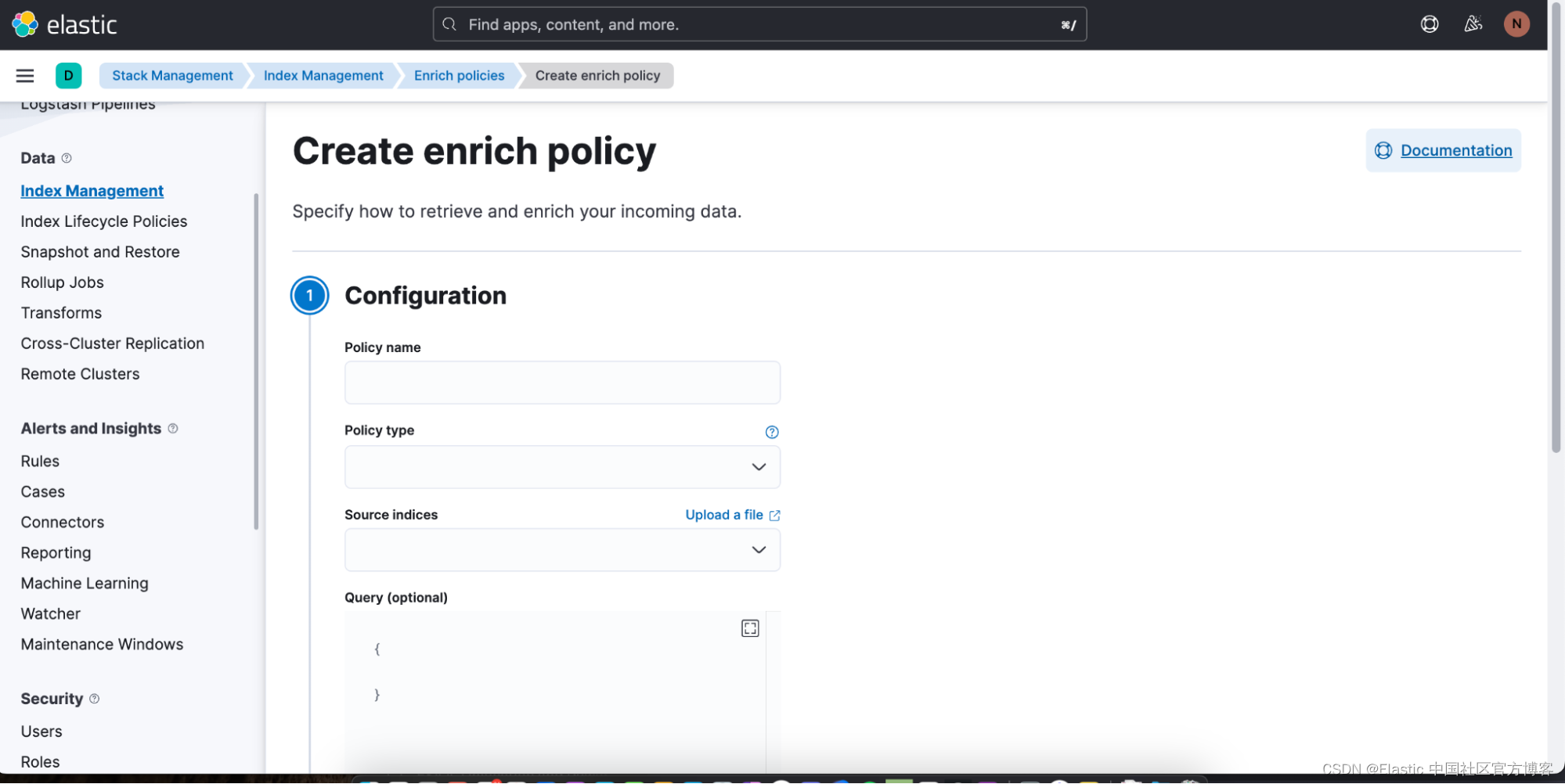Click the Create enrich policy breadcrumb
The width and height of the screenshot is (1565, 784).
point(598,75)
